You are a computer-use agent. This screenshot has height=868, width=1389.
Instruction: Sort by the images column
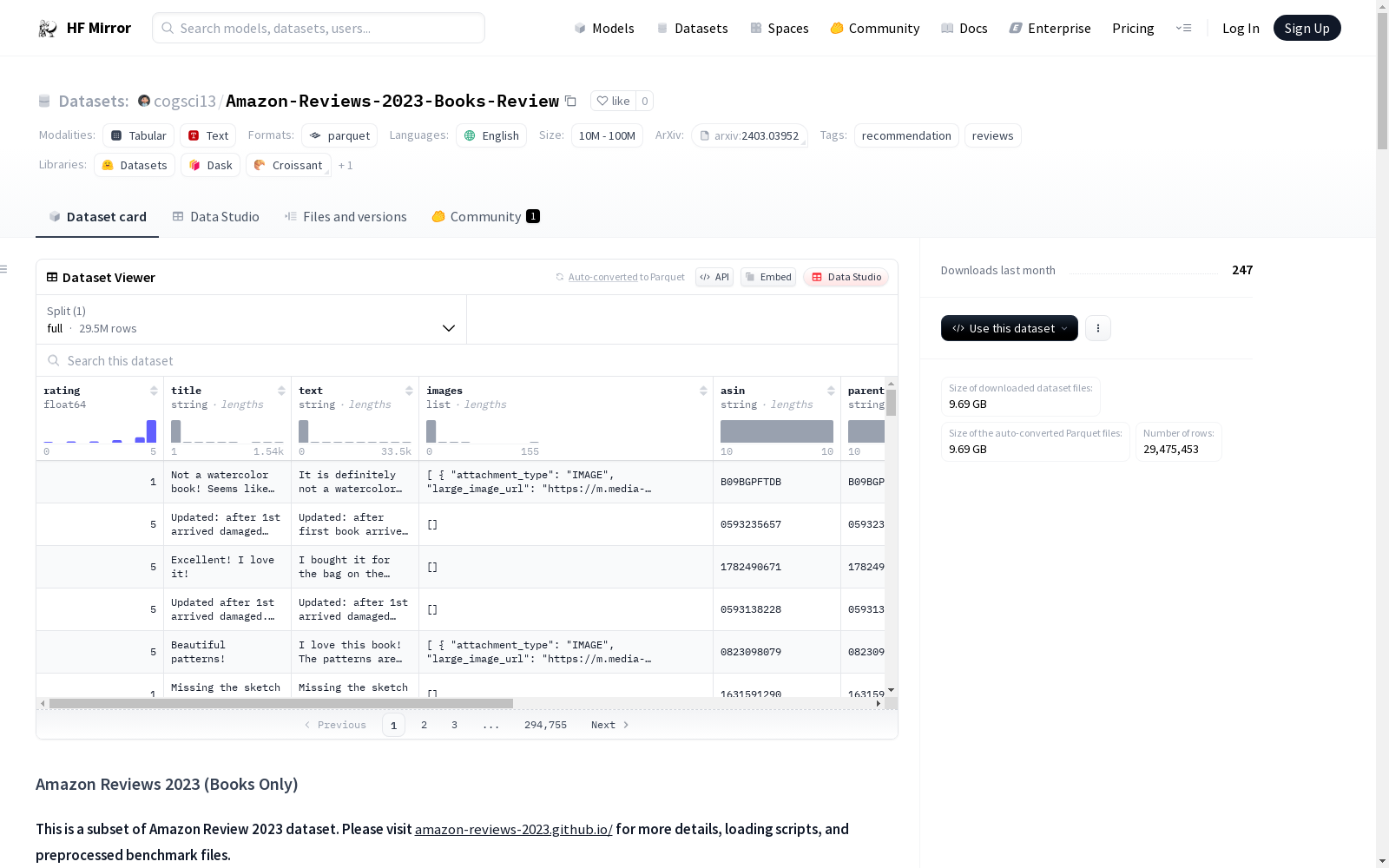pos(703,391)
